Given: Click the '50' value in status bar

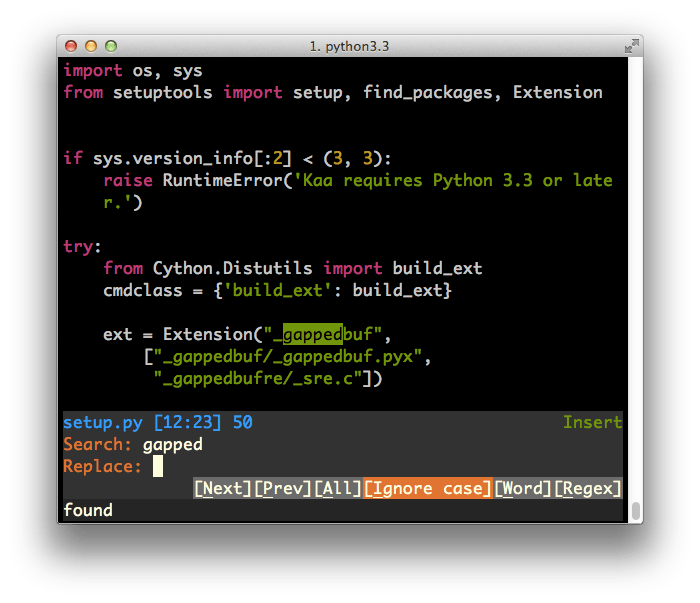Looking at the screenshot, I should click(242, 422).
